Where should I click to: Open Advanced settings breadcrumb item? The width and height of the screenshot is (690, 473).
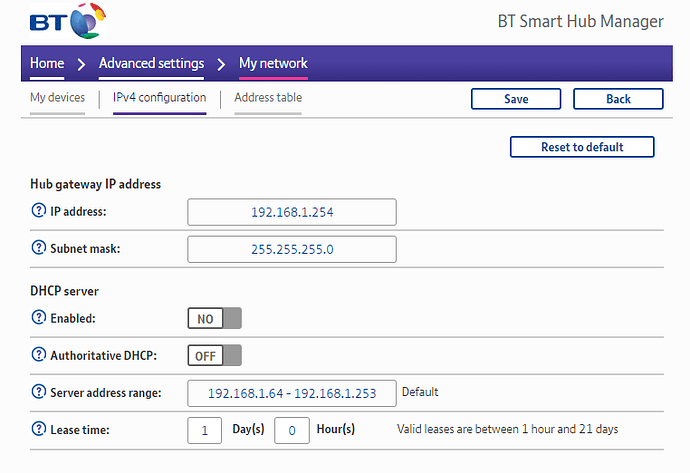coord(151,64)
